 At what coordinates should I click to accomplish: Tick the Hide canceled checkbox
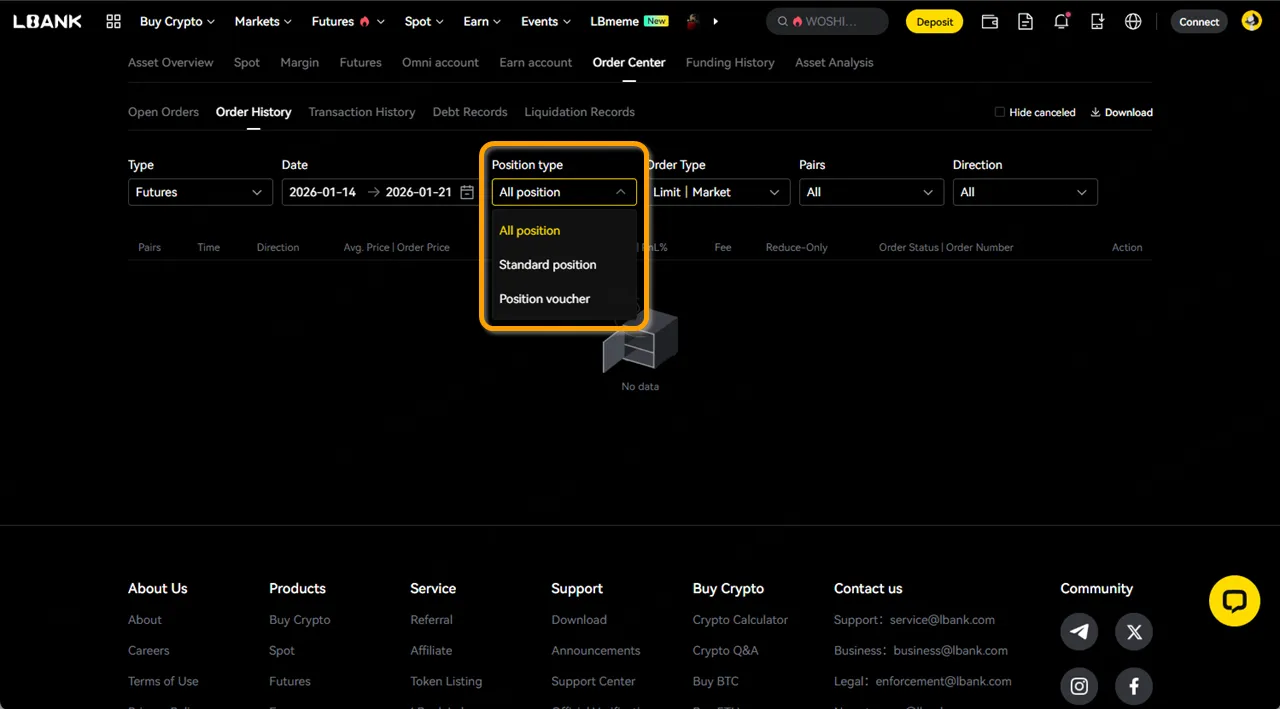[x=999, y=112]
